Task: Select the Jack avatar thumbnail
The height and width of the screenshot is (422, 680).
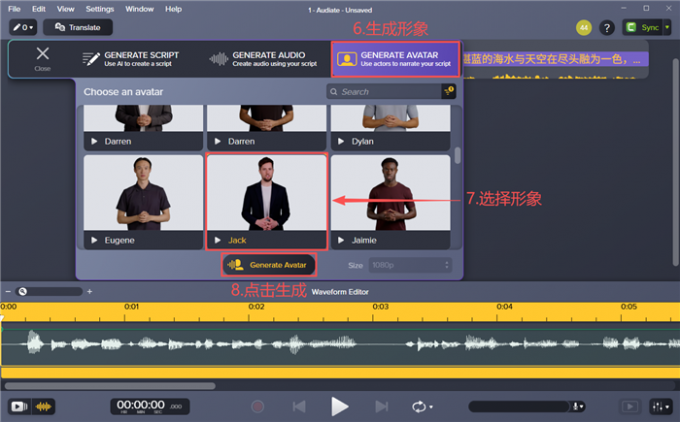Action: click(x=267, y=193)
